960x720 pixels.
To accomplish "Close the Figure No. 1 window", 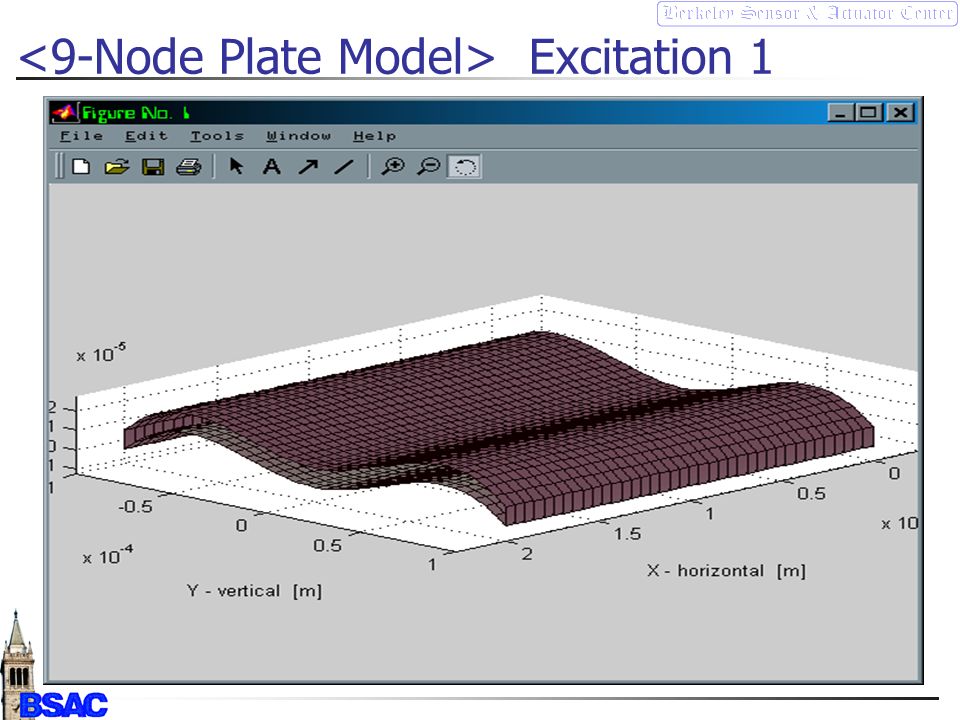I will pyautogui.click(x=900, y=113).
